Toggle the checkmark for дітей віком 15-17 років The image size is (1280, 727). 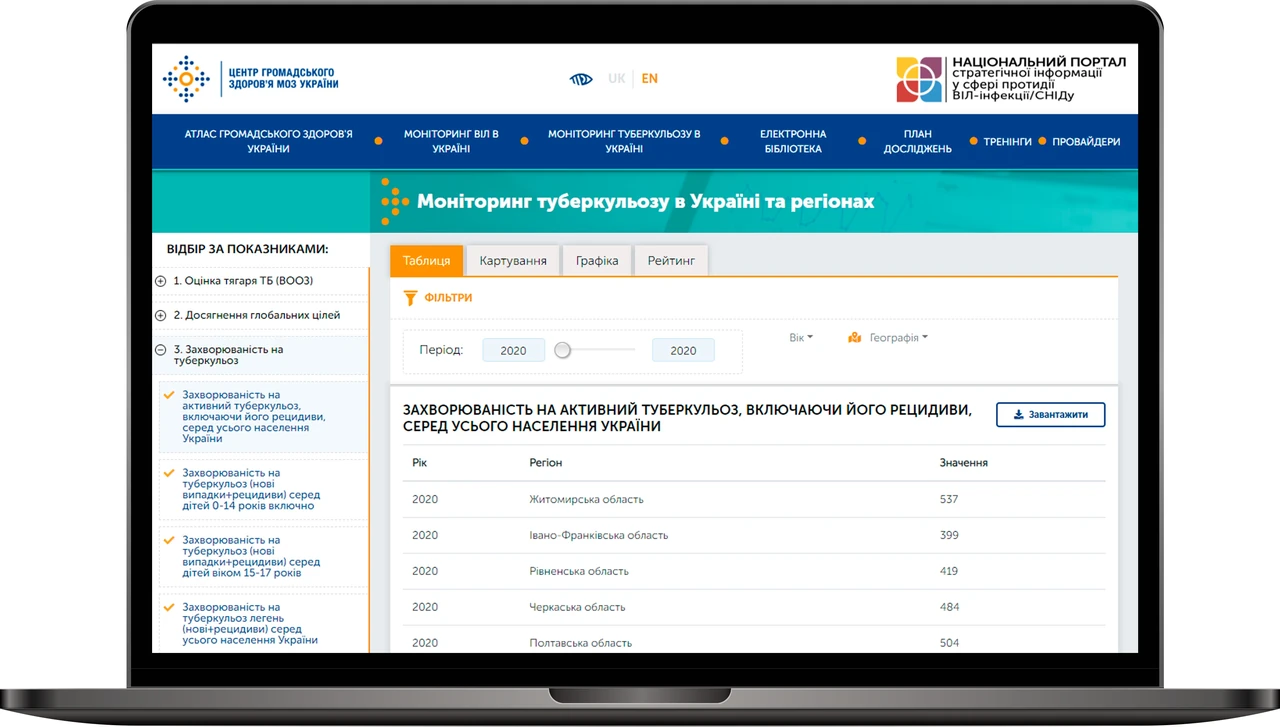pyautogui.click(x=168, y=540)
